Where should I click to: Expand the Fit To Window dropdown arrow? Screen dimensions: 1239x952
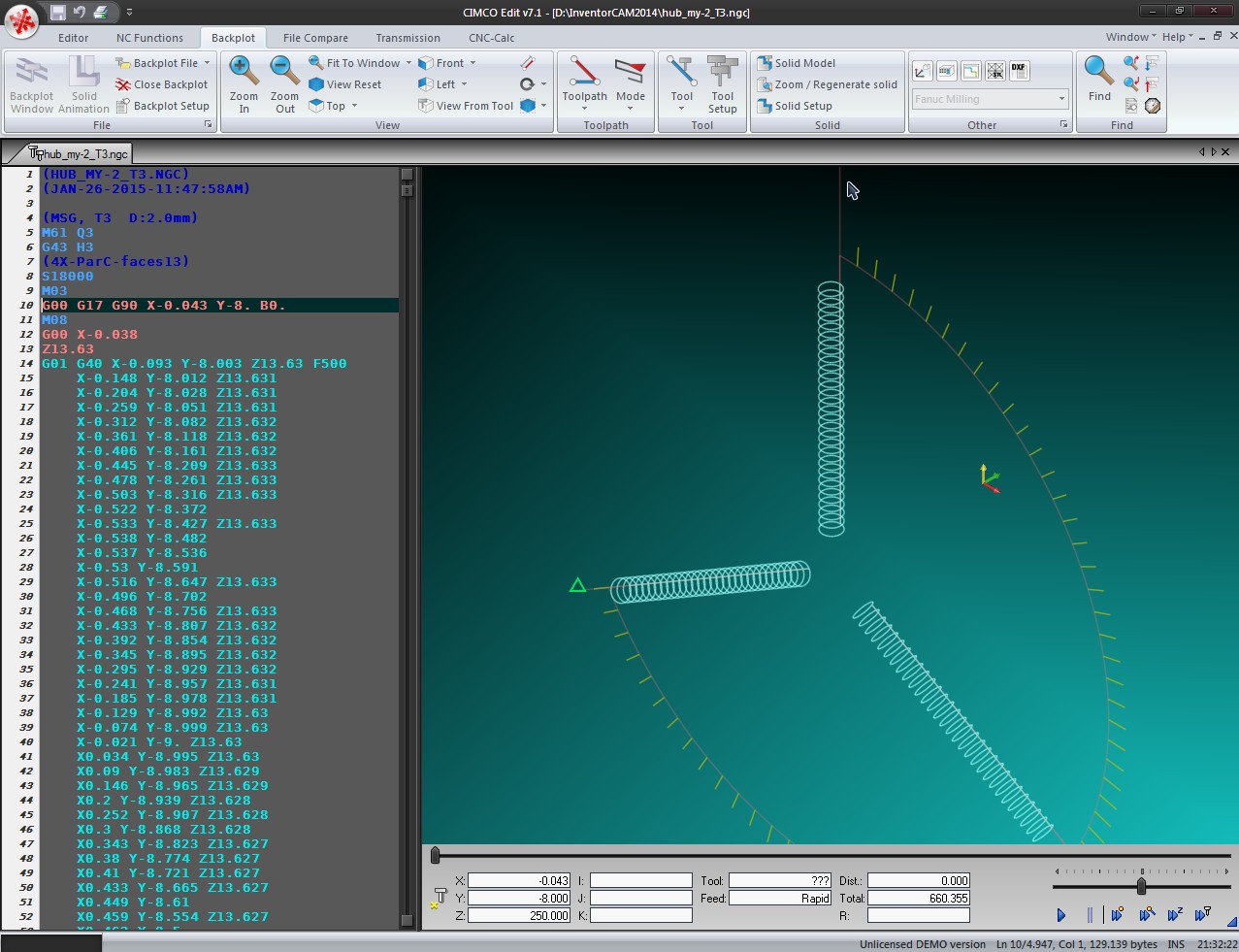point(408,63)
